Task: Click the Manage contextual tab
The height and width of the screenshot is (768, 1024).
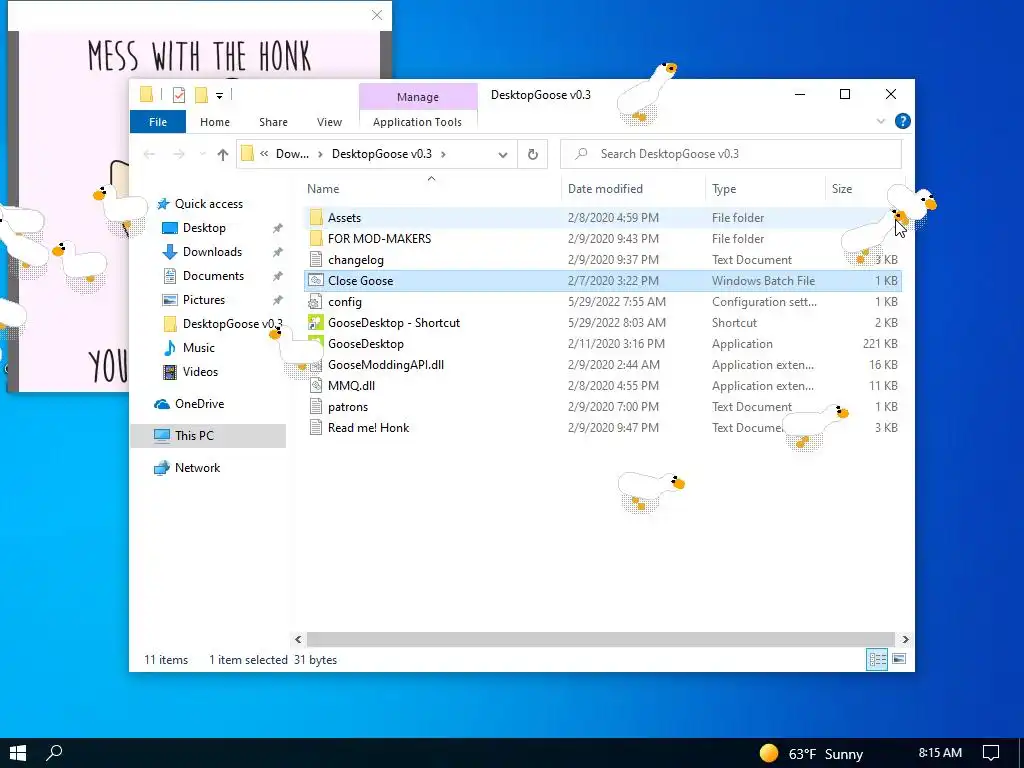Action: (418, 97)
